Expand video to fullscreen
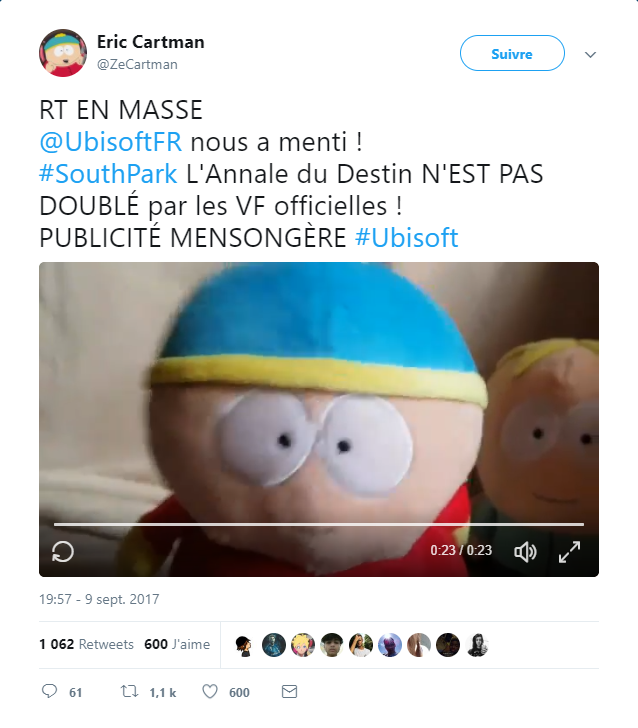Screen dimensions: 638x728 [570, 552]
